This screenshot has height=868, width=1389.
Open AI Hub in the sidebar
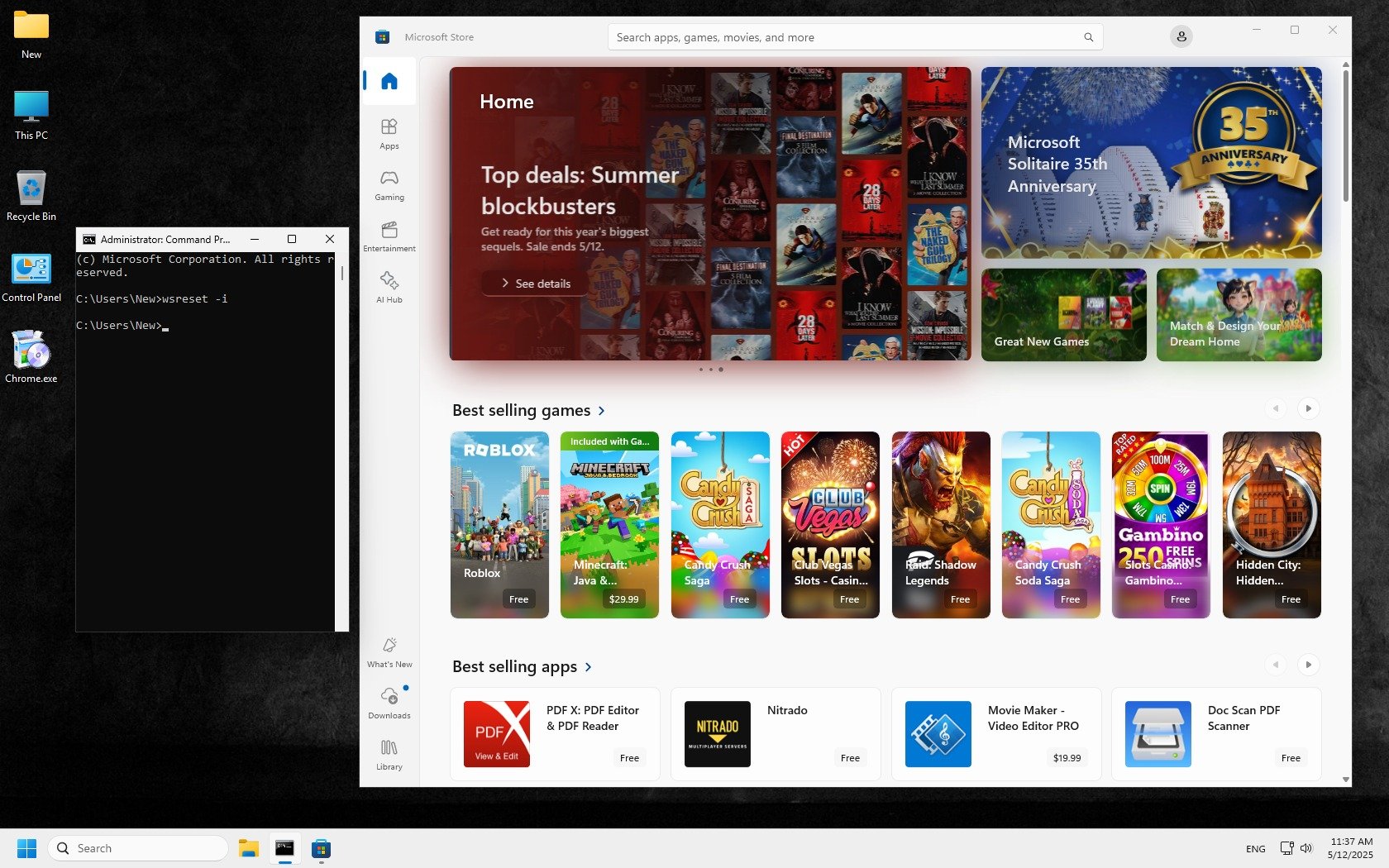pyautogui.click(x=389, y=287)
